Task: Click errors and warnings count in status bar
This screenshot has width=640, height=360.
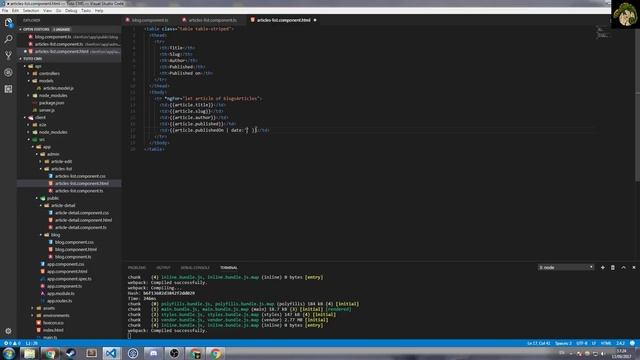Action: pyautogui.click(x=12, y=343)
